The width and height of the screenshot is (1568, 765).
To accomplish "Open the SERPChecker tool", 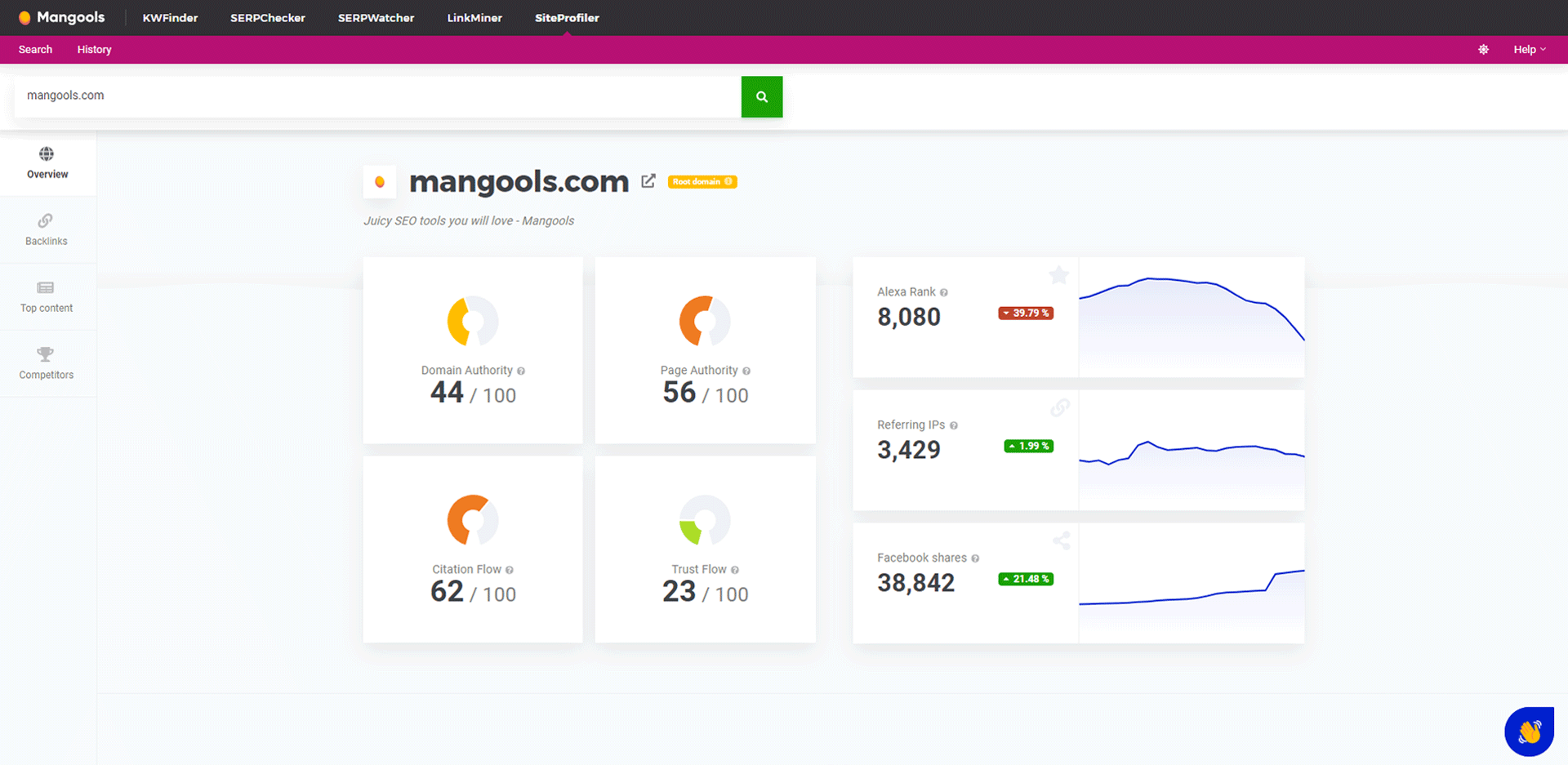I will click(x=268, y=18).
